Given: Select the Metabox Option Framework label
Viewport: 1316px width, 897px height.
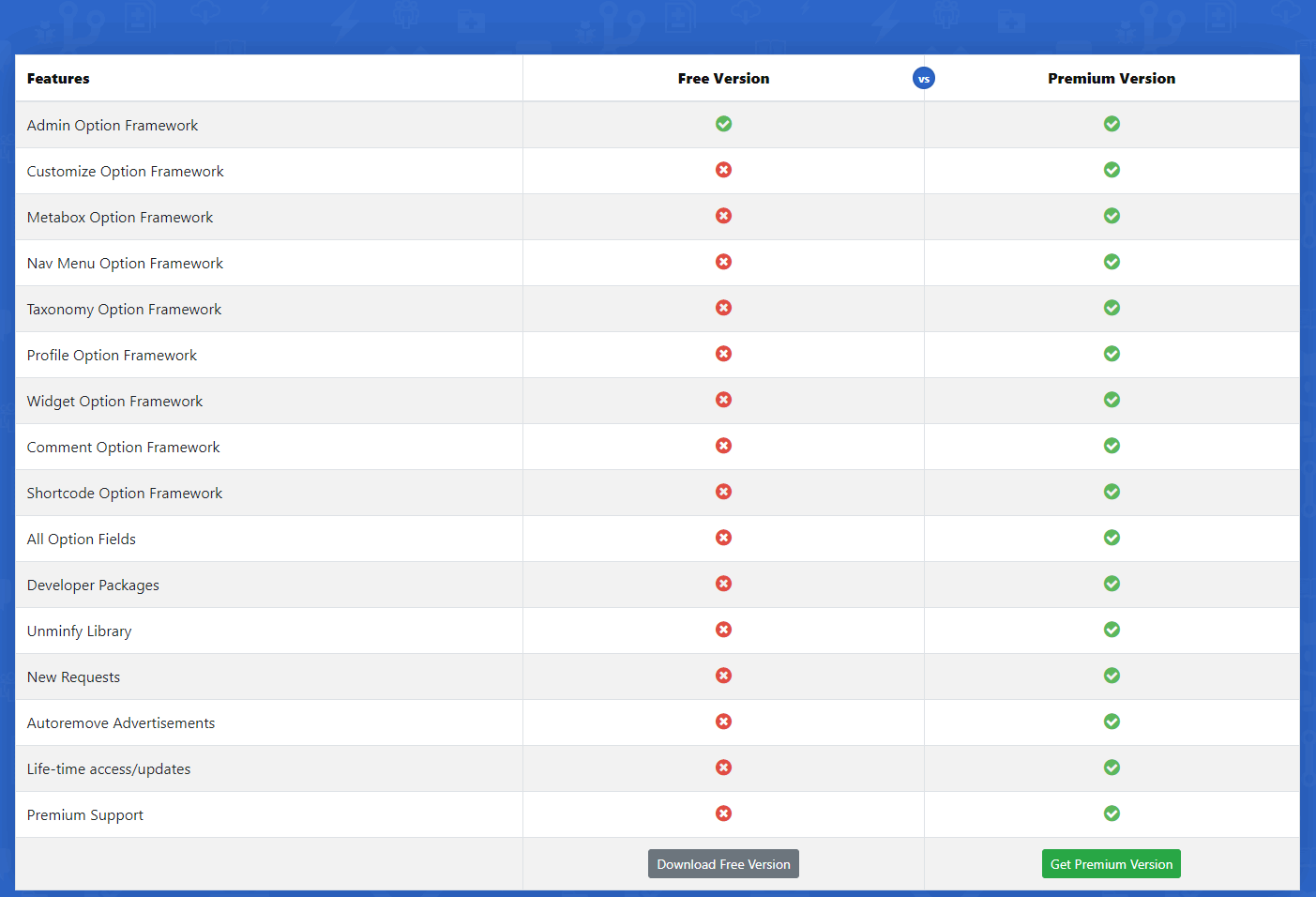Looking at the screenshot, I should (x=120, y=218).
